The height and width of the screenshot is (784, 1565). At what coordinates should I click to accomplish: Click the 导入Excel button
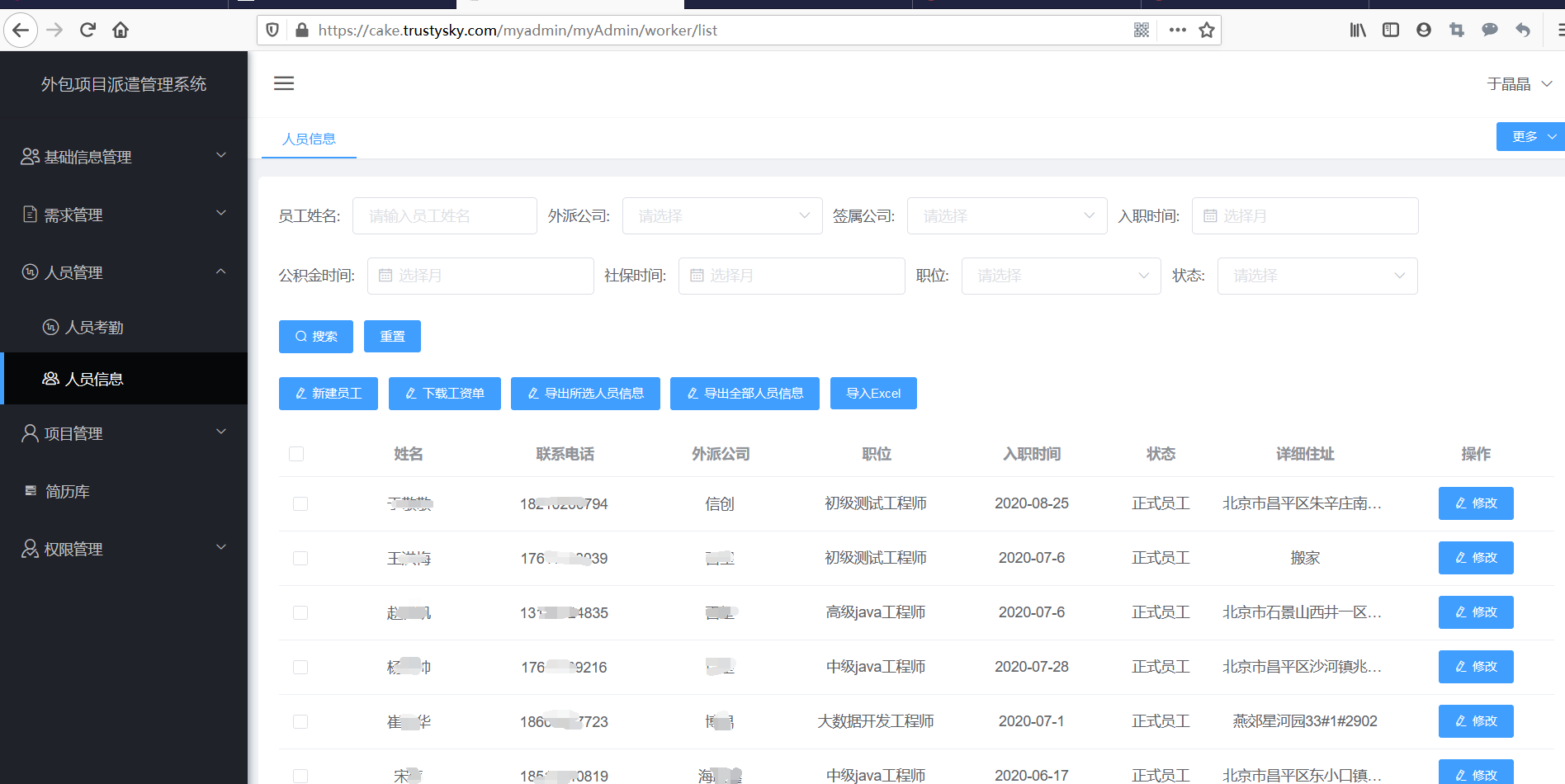pos(873,394)
